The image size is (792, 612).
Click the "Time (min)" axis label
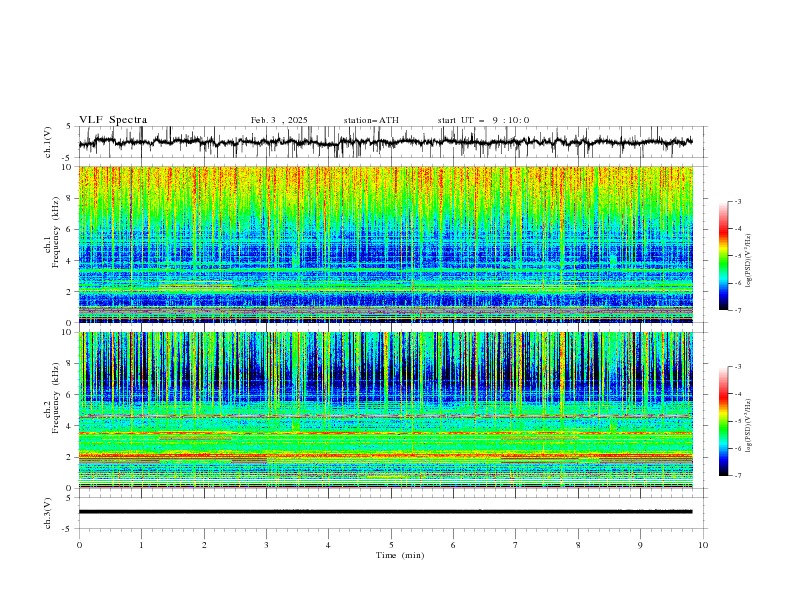[x=400, y=555]
